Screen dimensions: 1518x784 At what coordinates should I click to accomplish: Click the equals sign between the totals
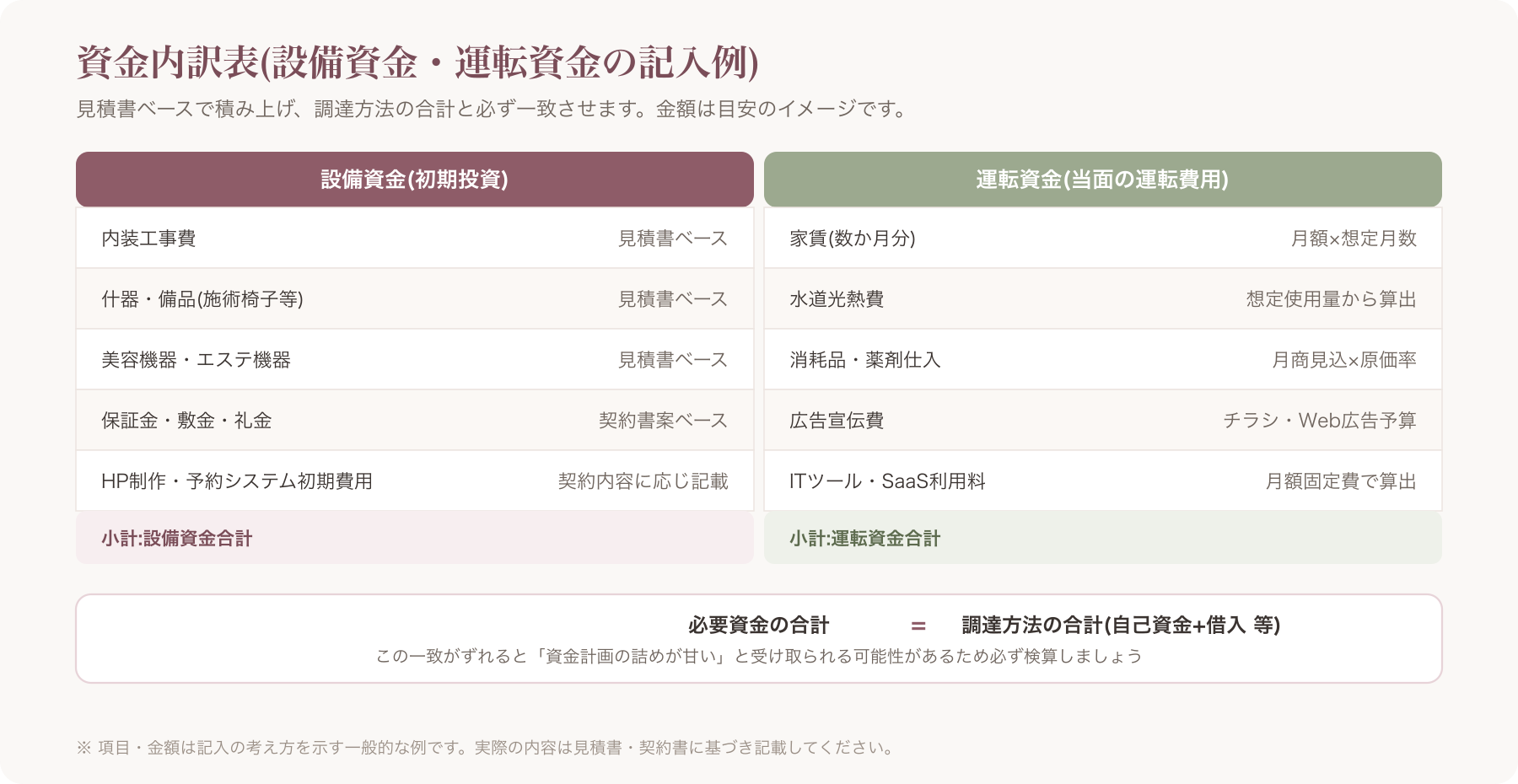918,626
